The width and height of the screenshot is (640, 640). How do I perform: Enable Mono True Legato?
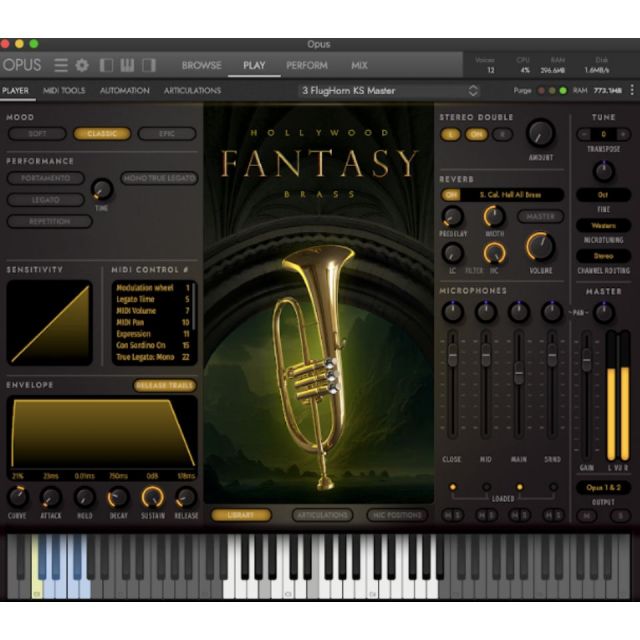coord(159,178)
